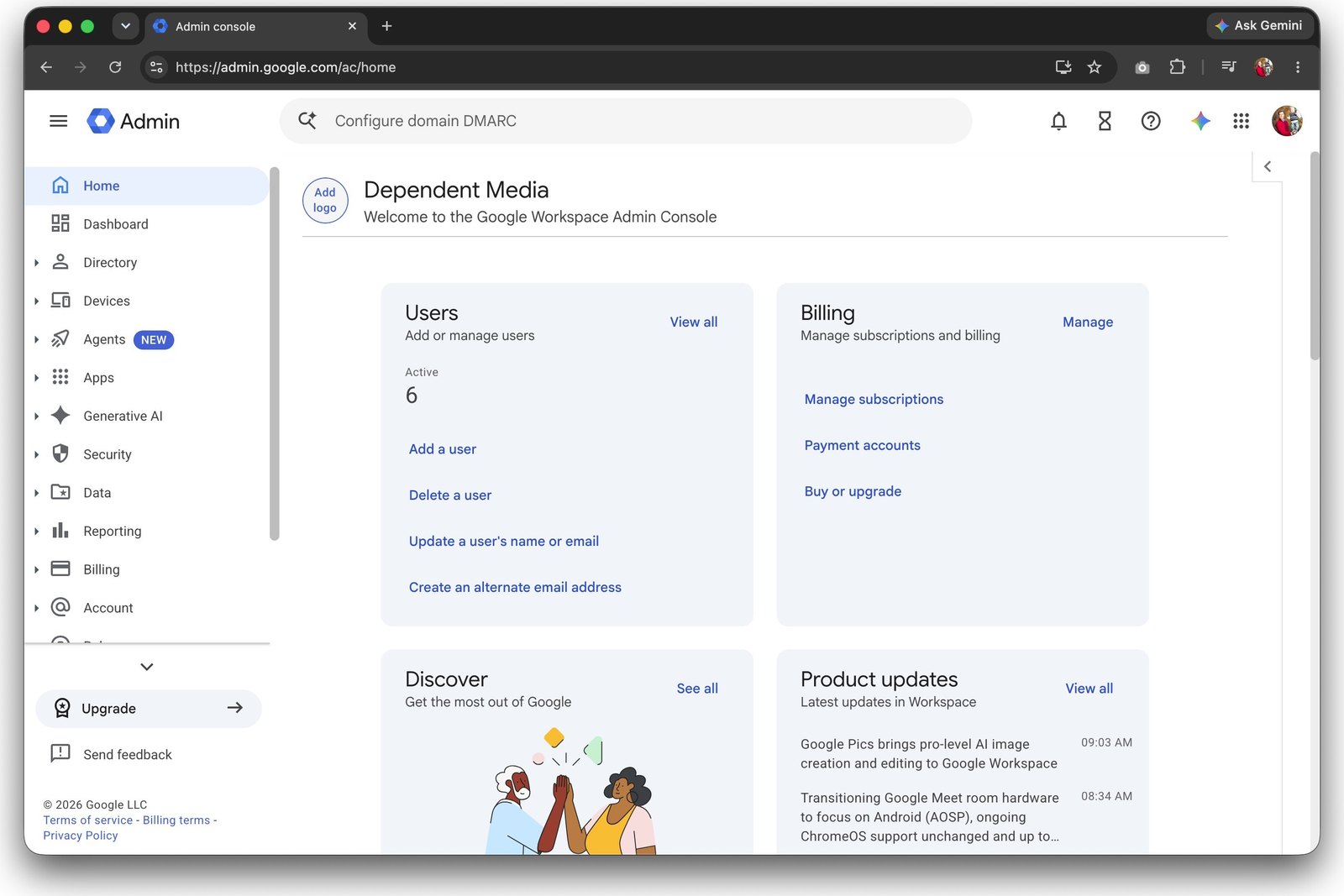Click the Add logo button

pyautogui.click(x=325, y=200)
